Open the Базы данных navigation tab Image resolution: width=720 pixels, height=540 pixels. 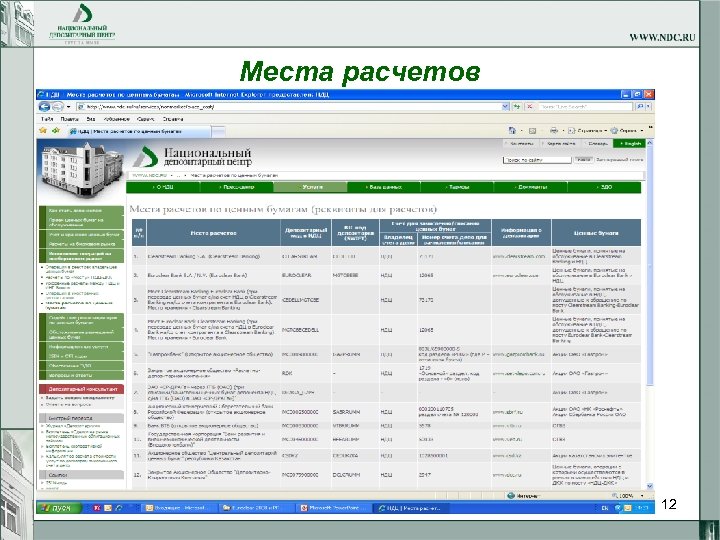(x=384, y=187)
